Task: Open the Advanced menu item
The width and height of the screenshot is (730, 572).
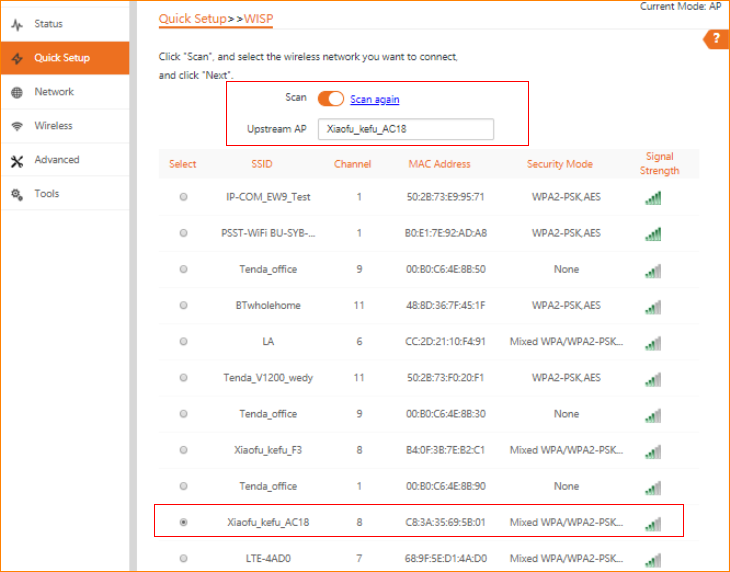Action: (x=56, y=160)
